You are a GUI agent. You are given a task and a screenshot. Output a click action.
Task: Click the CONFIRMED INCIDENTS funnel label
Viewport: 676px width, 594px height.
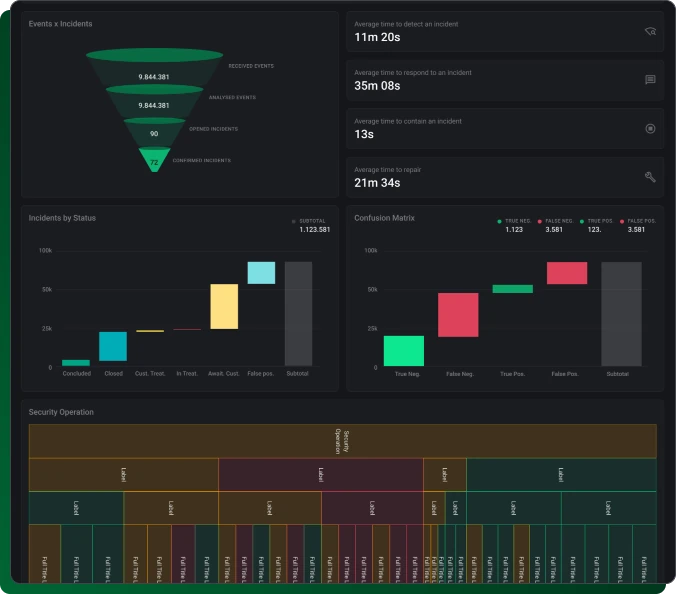click(202, 160)
